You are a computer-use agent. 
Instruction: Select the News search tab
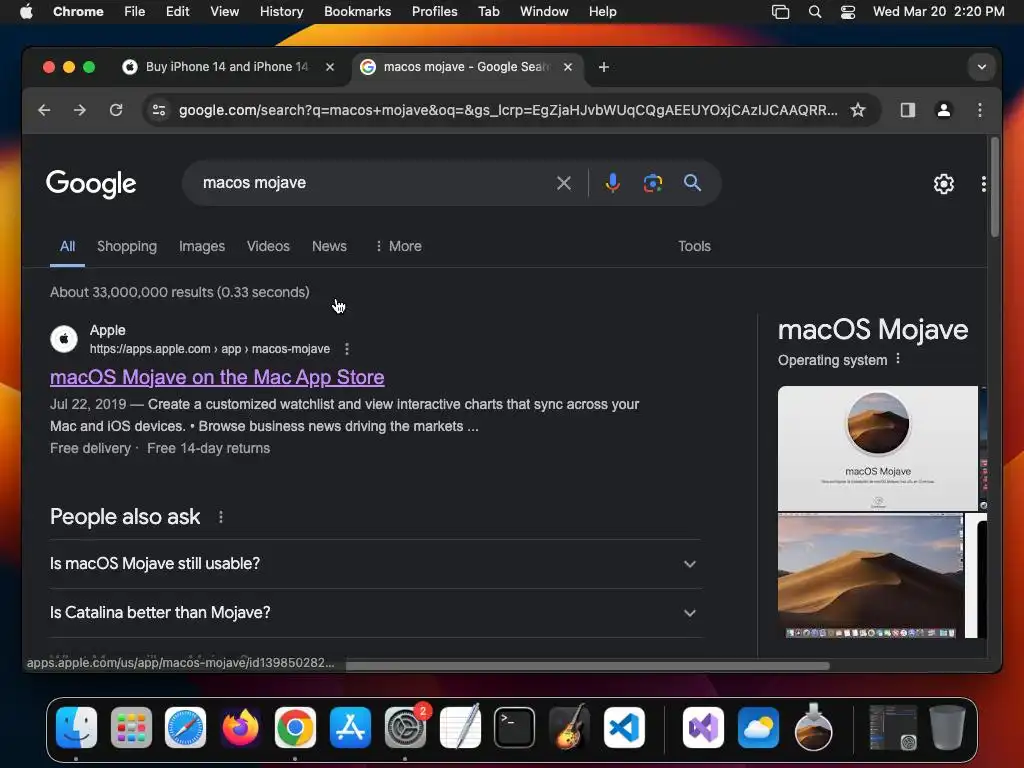[329, 246]
